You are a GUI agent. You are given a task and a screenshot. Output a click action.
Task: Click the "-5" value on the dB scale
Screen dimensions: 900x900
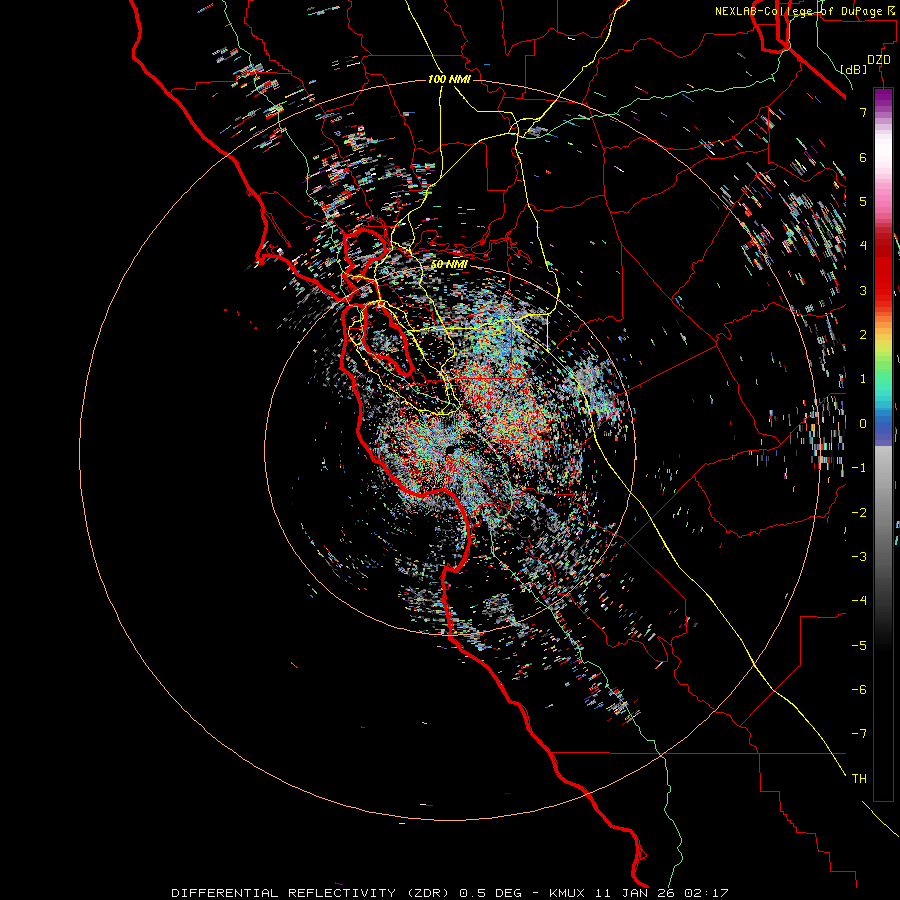point(859,646)
